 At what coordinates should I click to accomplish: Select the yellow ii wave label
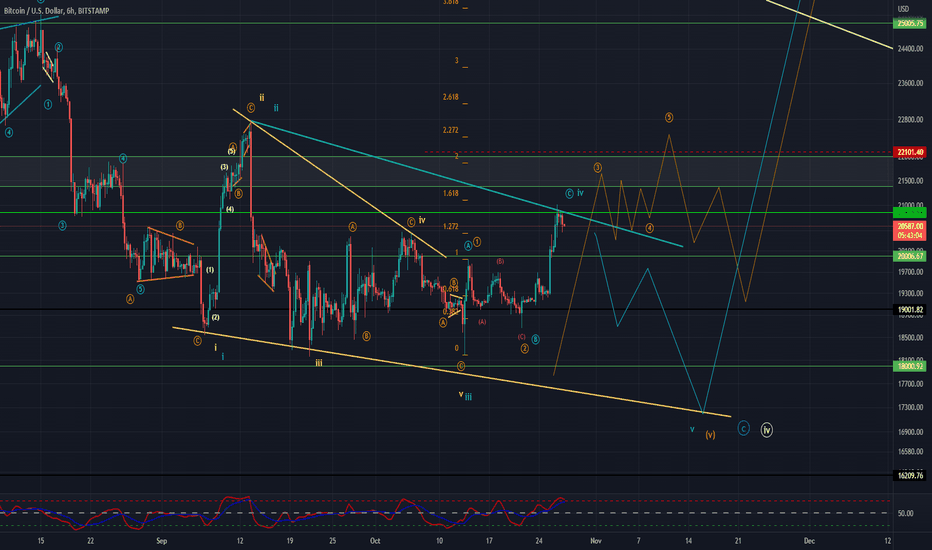point(262,98)
